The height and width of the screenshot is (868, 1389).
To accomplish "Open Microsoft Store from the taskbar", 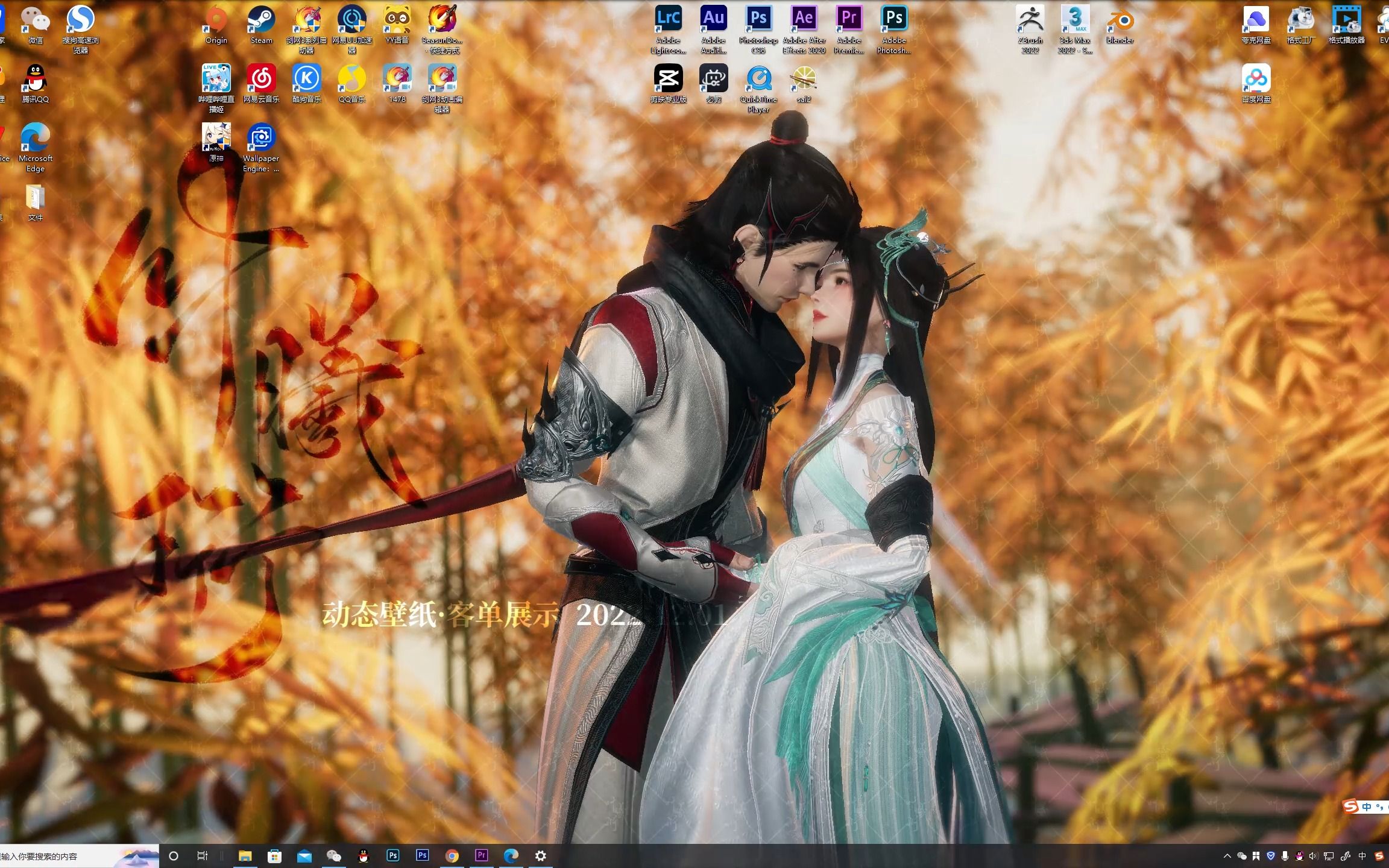I will click(274, 856).
